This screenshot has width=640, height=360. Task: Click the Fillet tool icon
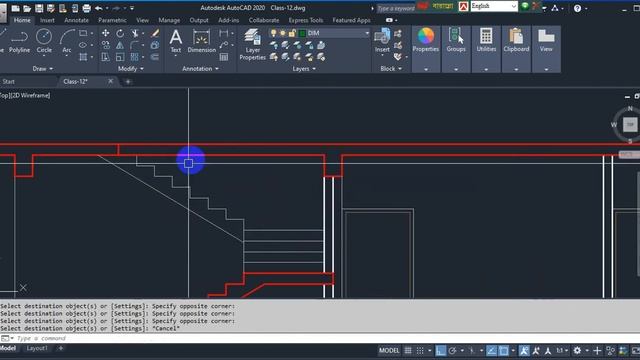(134, 45)
